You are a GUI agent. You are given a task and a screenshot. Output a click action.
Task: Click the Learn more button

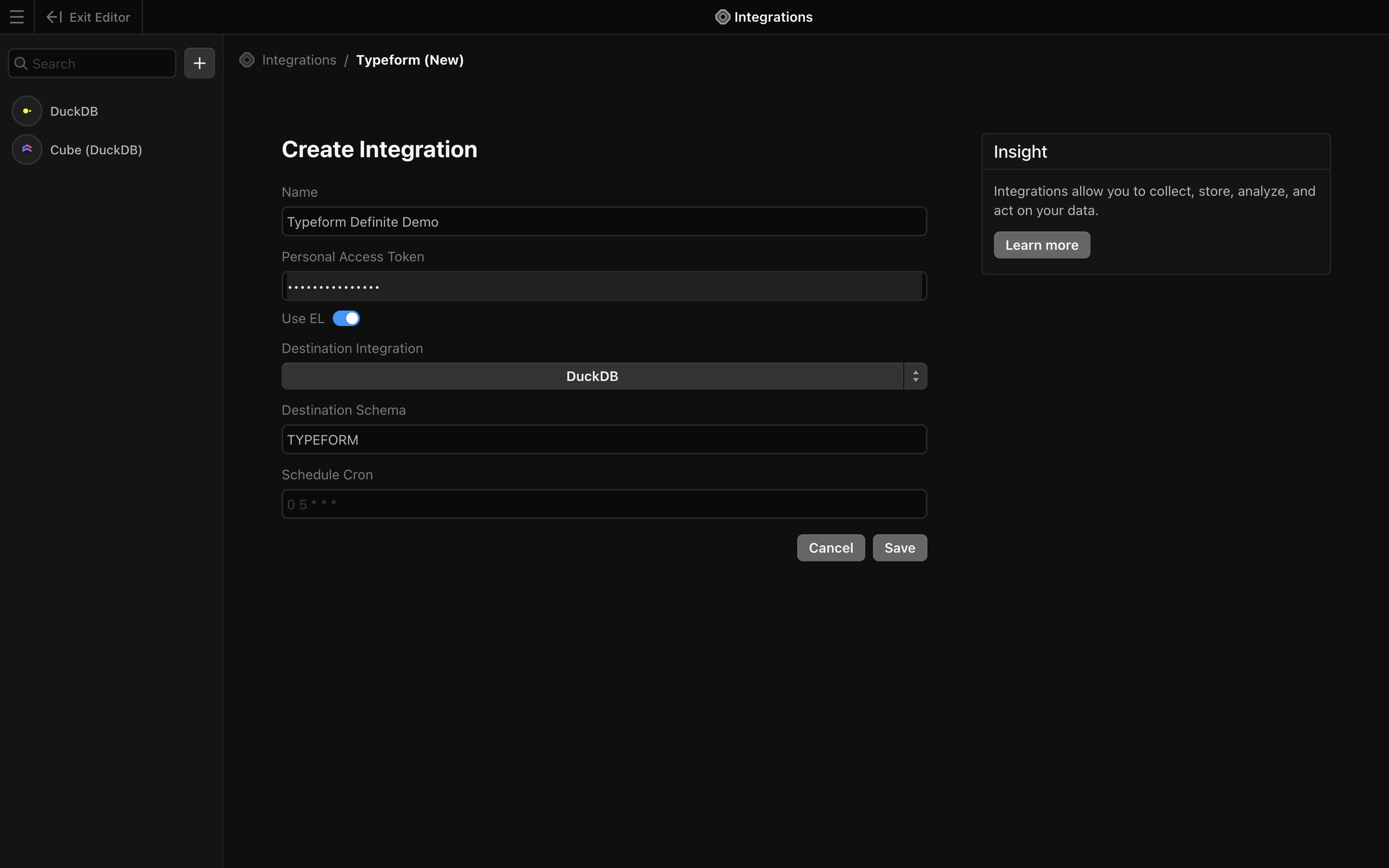coord(1041,245)
